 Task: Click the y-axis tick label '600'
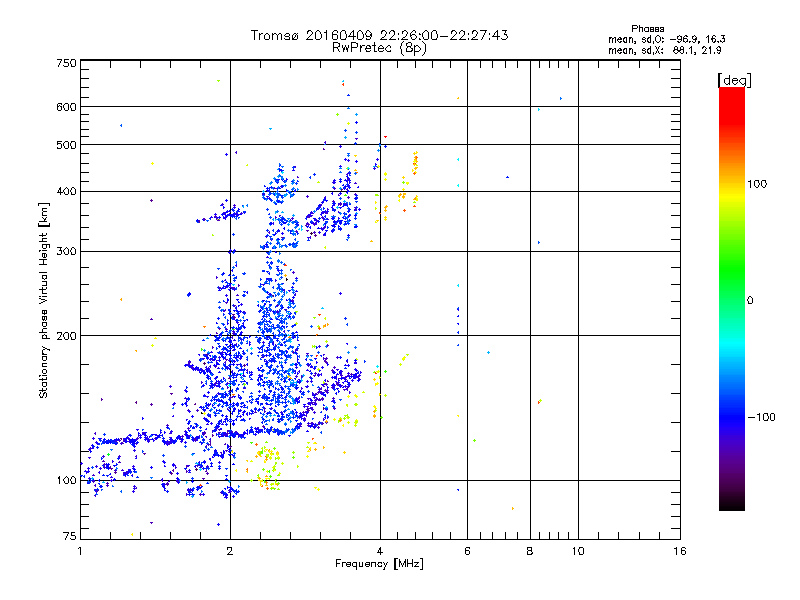pyautogui.click(x=67, y=107)
